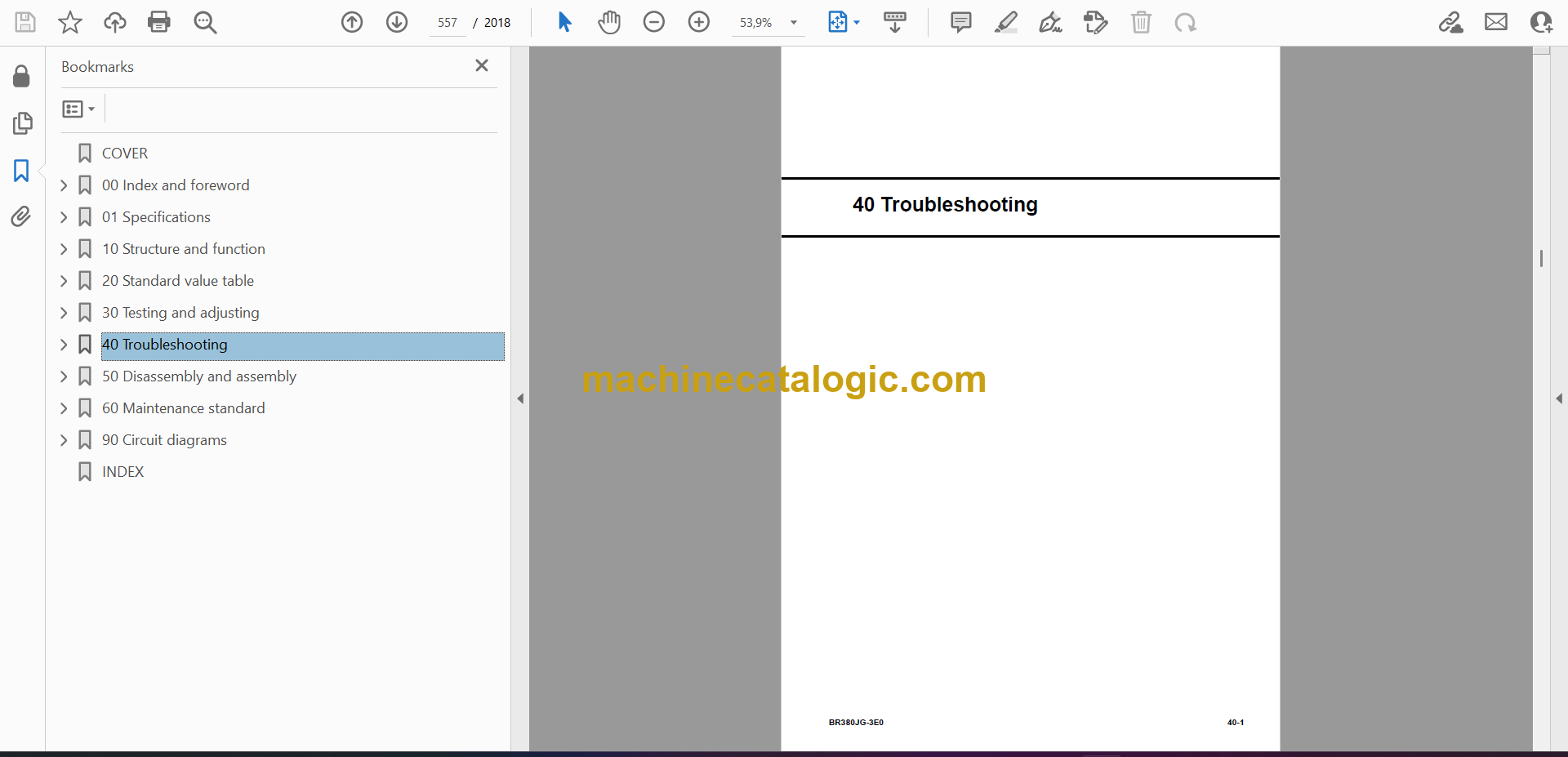
Task: Open the stamp tool
Action: tap(1096, 22)
